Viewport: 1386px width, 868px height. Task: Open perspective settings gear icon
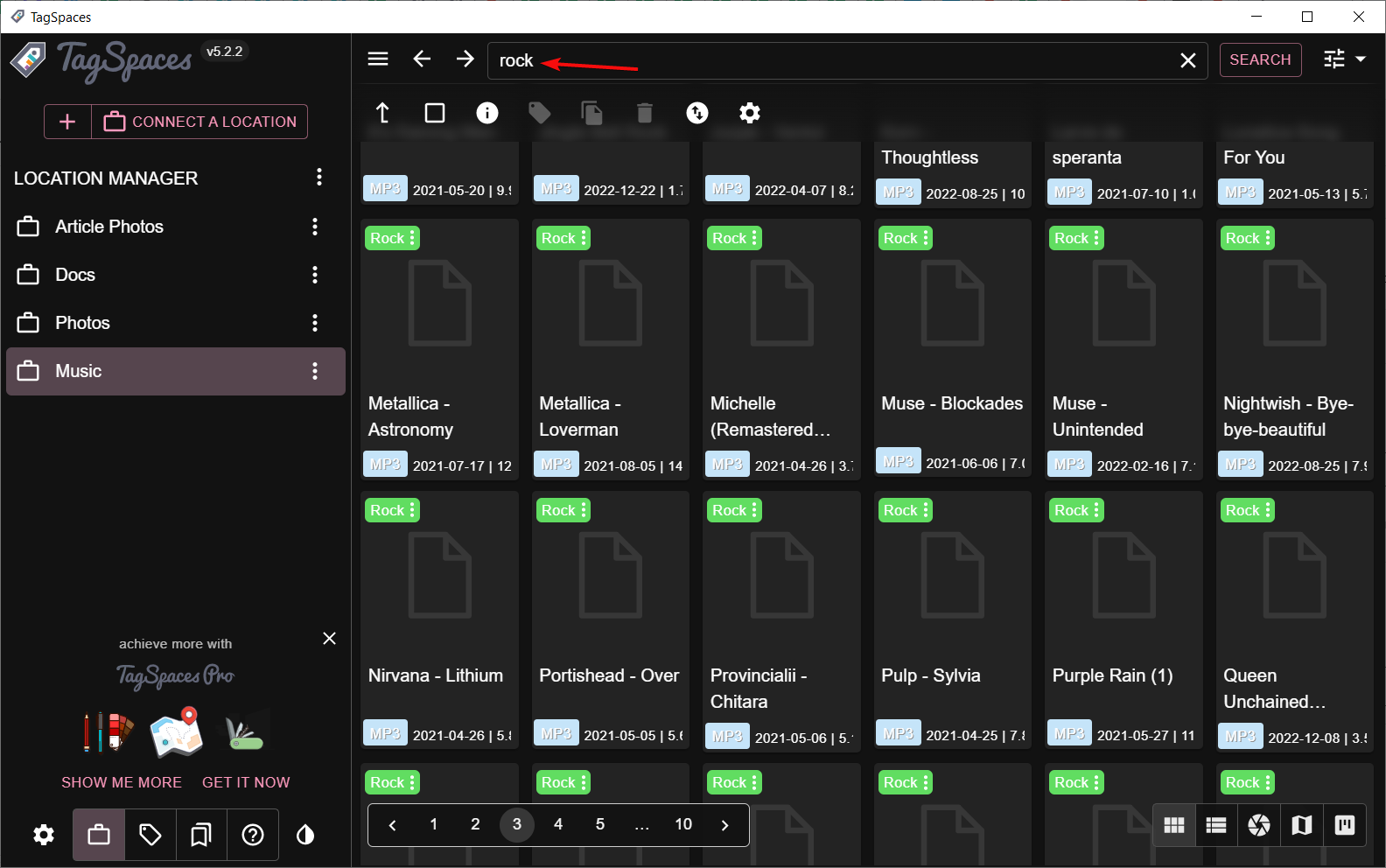click(x=750, y=113)
